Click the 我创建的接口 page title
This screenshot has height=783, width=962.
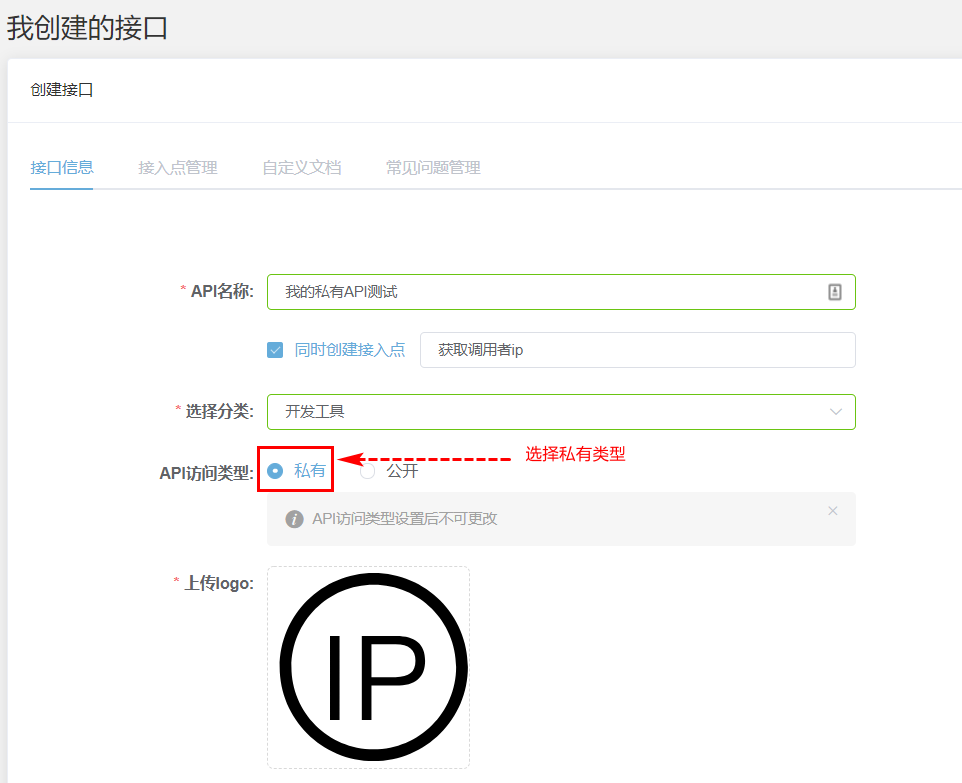(87, 28)
